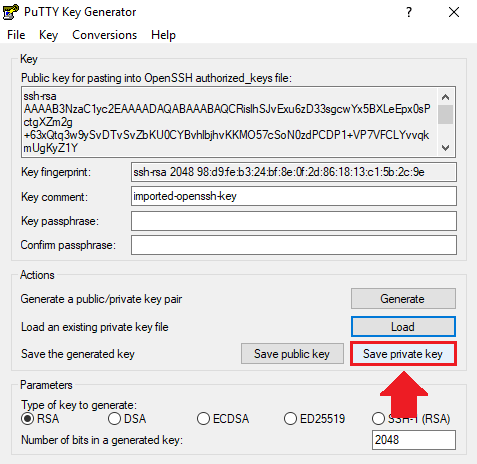
Task: Click the number of bits field
Action: pos(414,440)
